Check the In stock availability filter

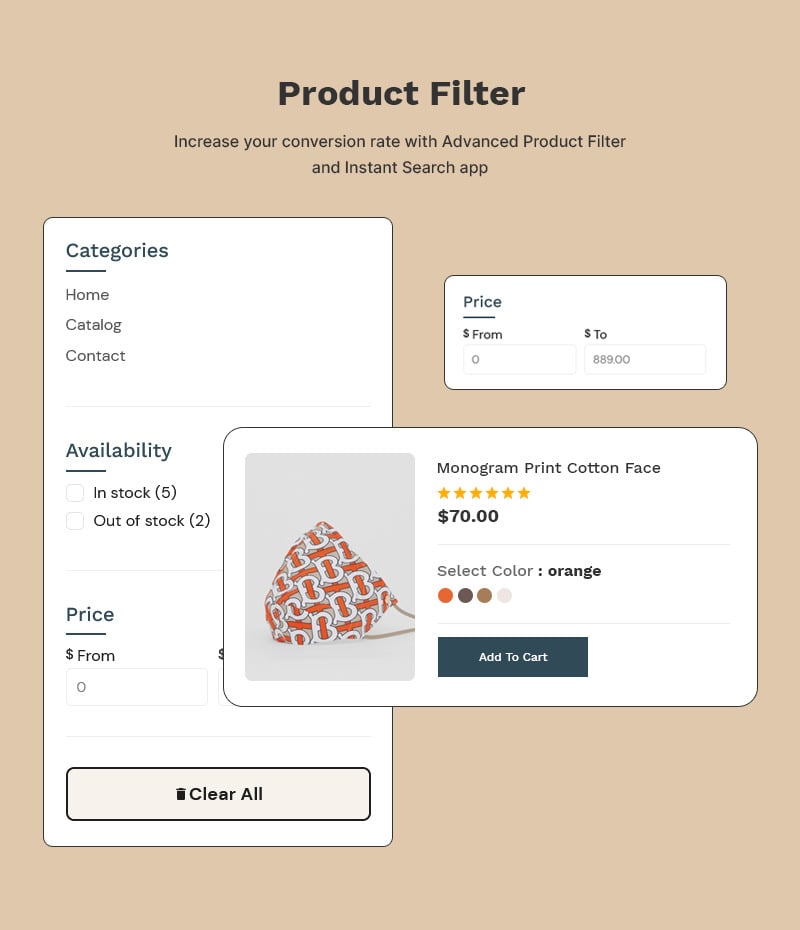point(75,492)
